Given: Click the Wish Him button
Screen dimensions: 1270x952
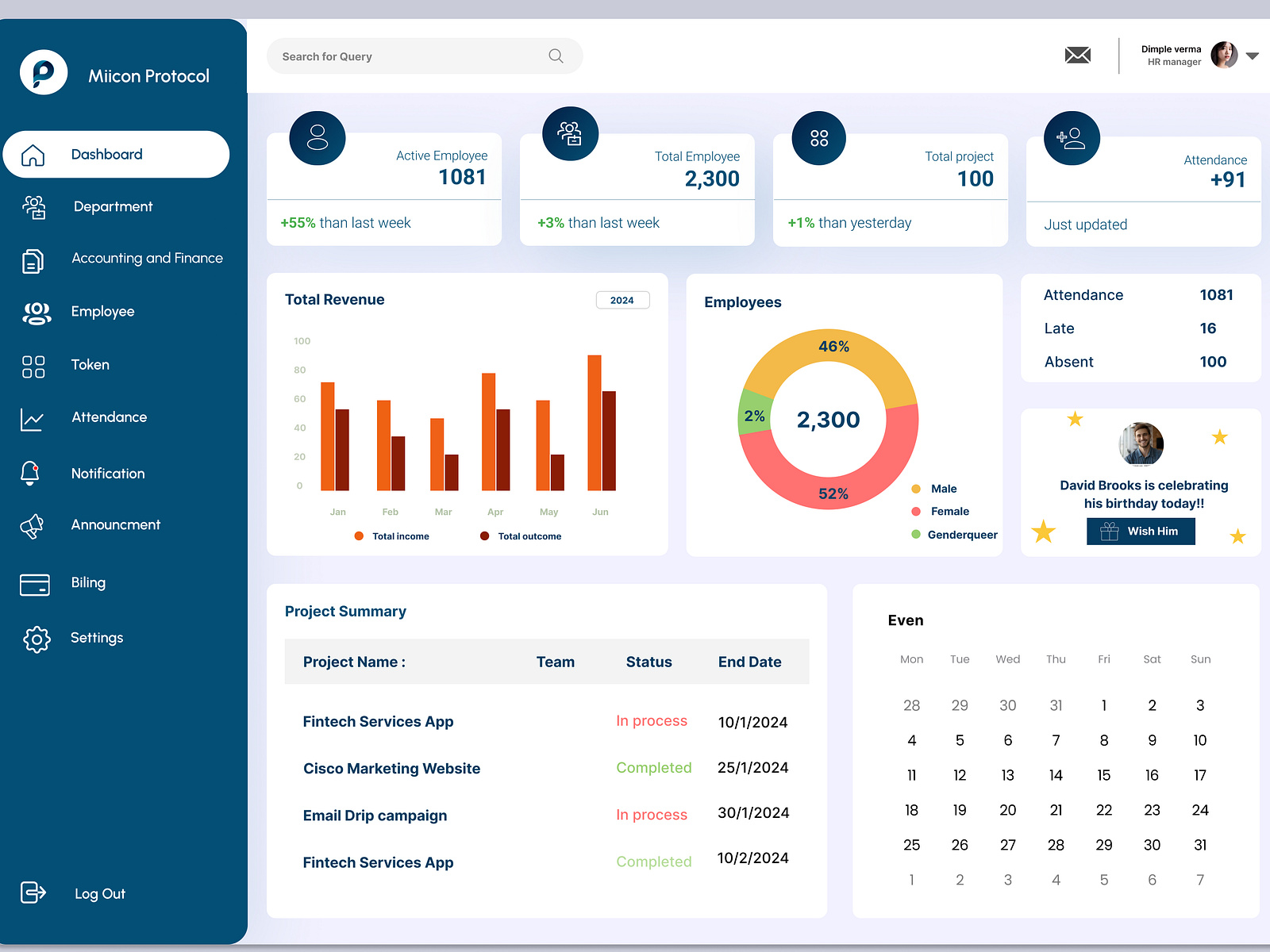Looking at the screenshot, I should [x=1141, y=532].
